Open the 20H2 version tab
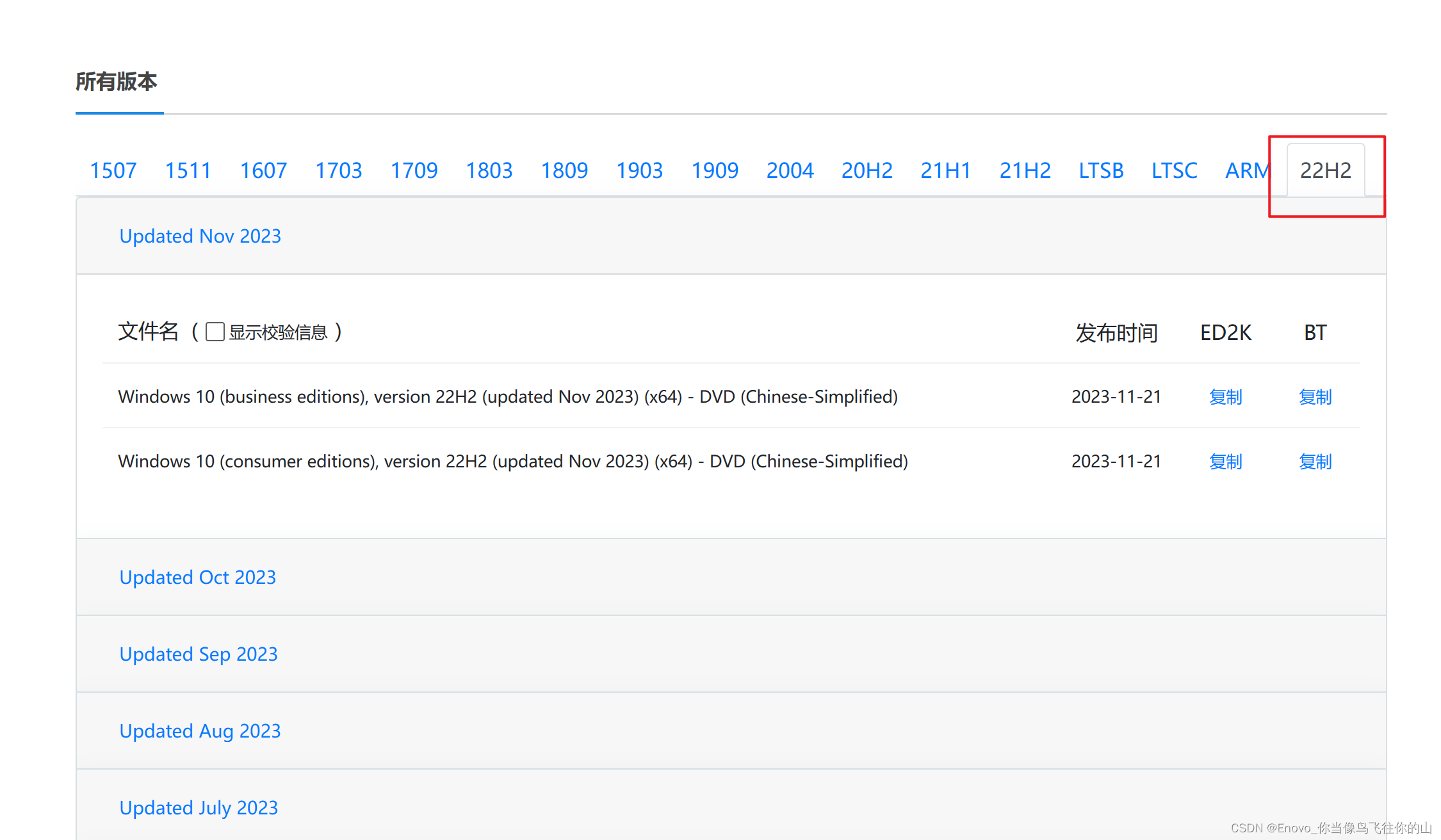1441x840 pixels. [867, 170]
